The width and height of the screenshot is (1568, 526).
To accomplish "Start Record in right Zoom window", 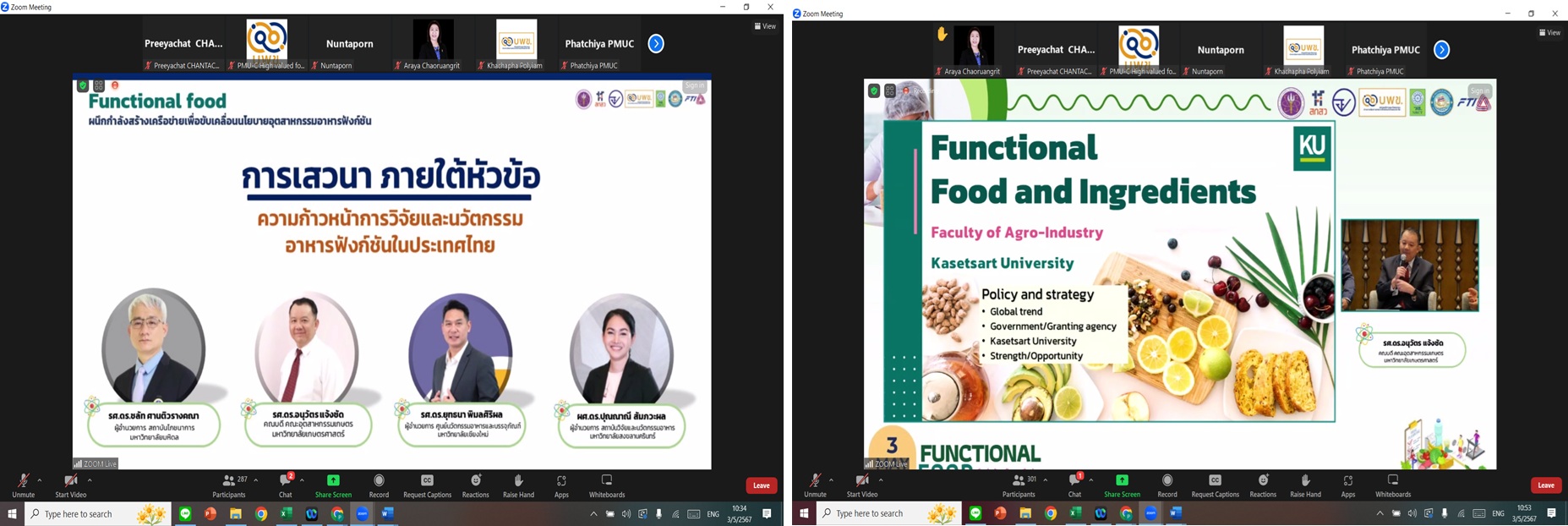I will [x=1167, y=485].
